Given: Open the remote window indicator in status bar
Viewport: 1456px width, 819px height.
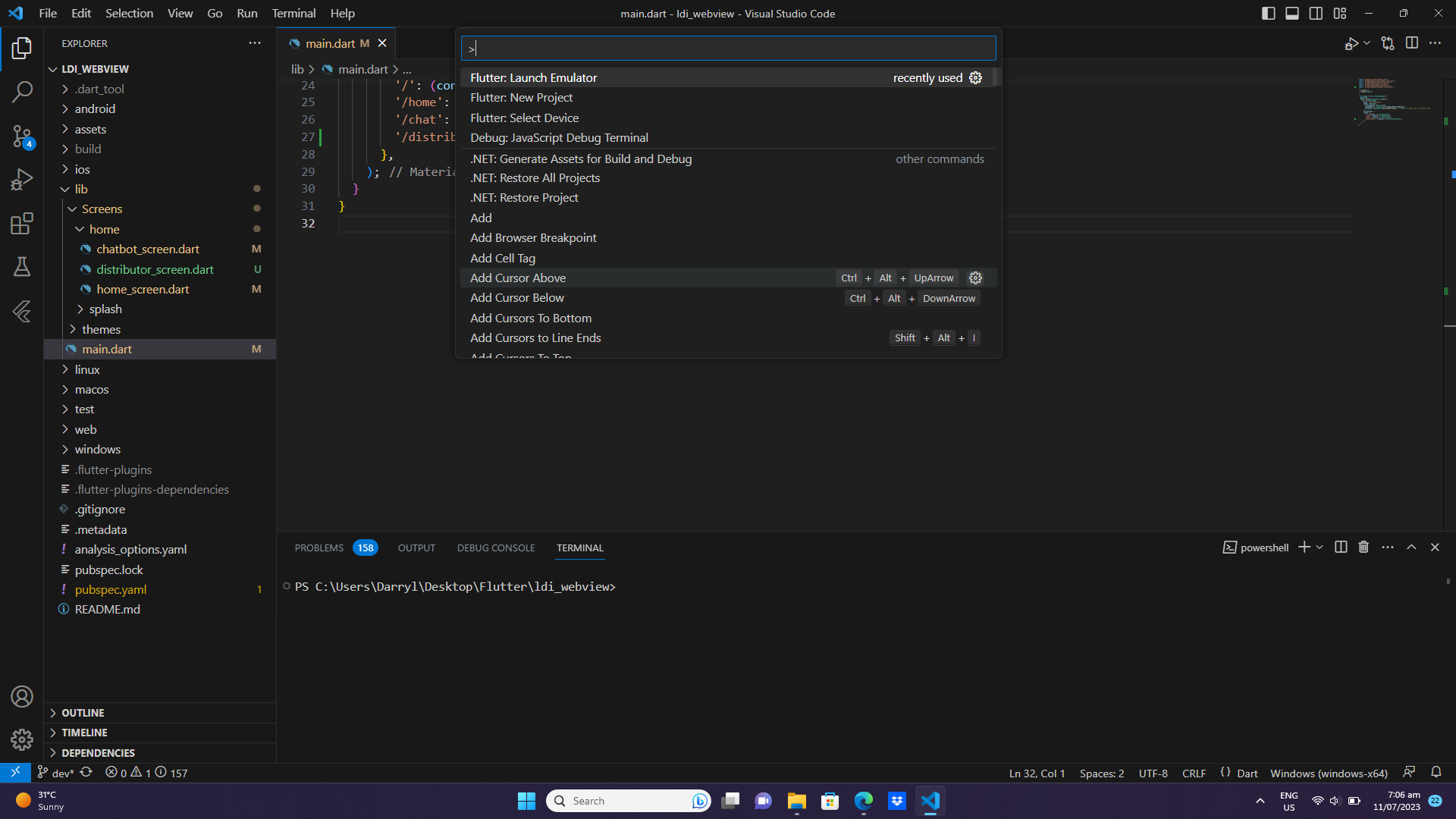Looking at the screenshot, I should (x=15, y=773).
